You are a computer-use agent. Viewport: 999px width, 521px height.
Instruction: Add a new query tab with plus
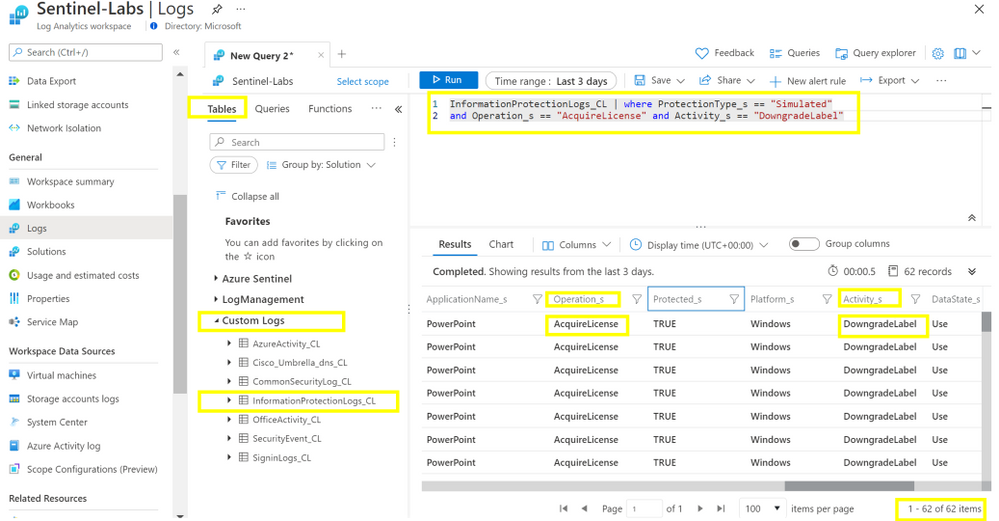click(341, 54)
